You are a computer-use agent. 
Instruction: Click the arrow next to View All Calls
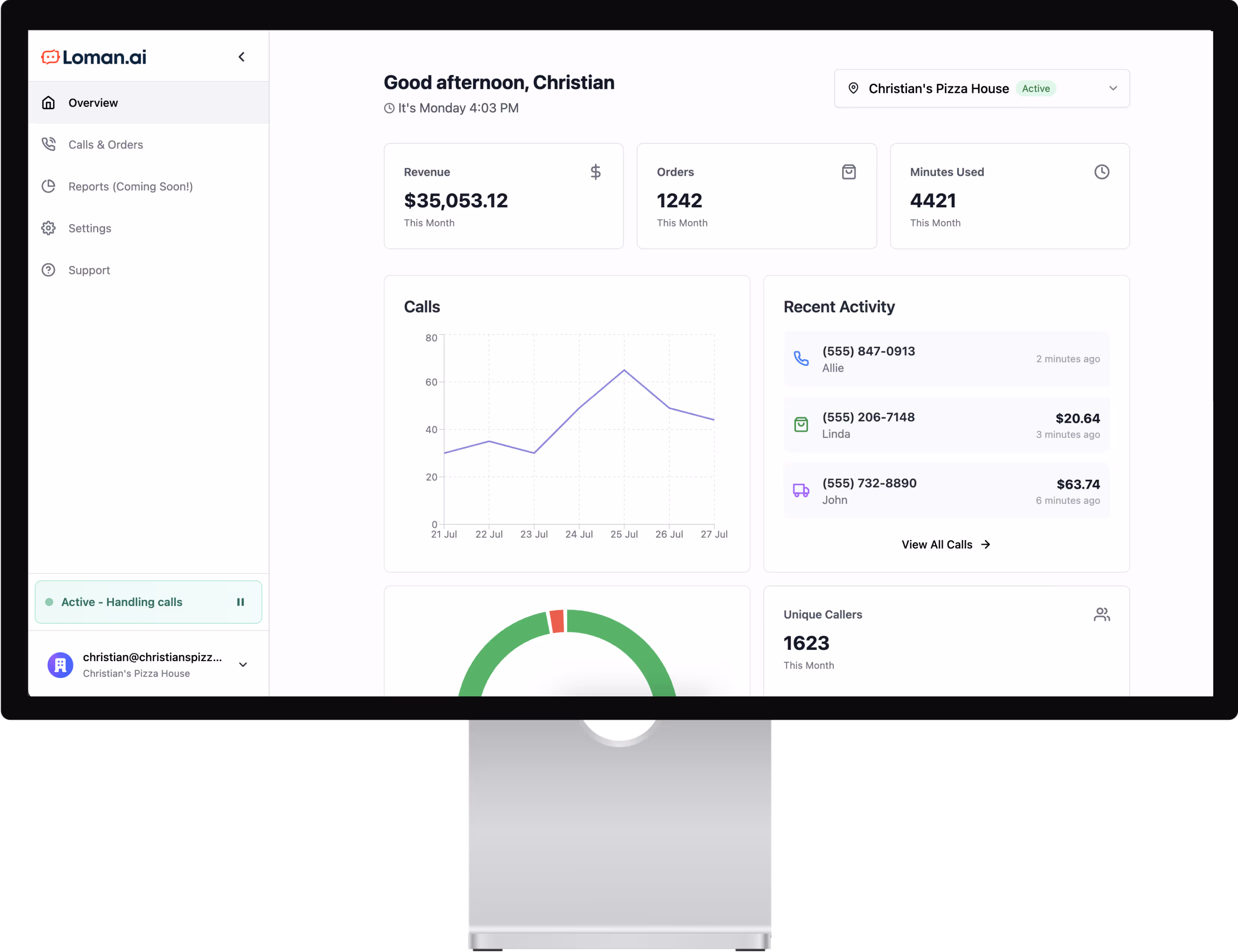pos(986,545)
